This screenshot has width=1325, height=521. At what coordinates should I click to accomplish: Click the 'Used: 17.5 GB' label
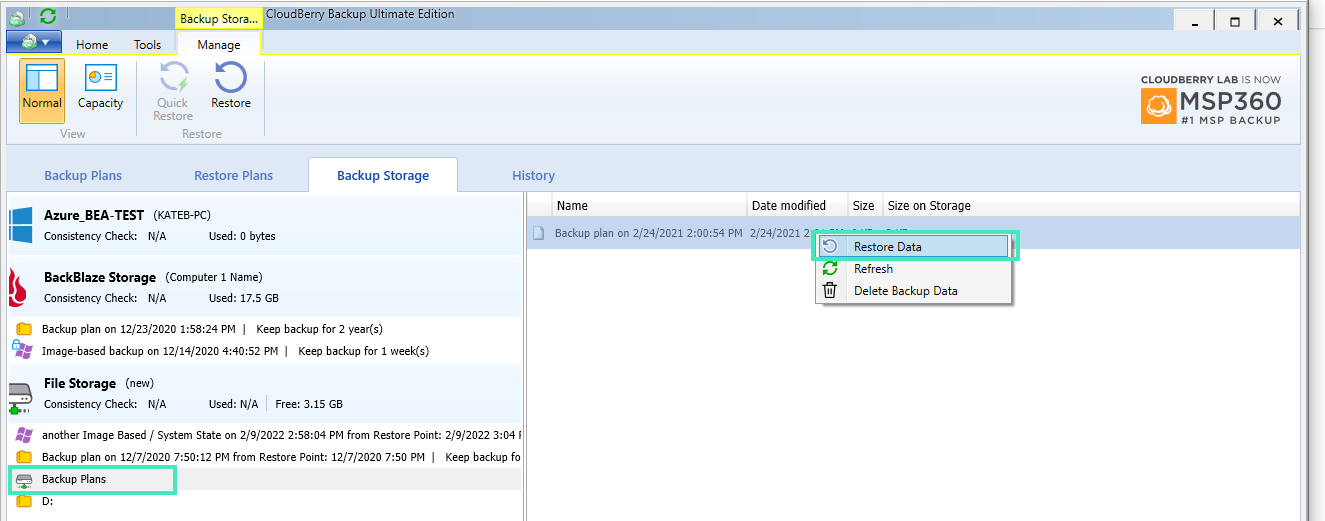point(244,298)
